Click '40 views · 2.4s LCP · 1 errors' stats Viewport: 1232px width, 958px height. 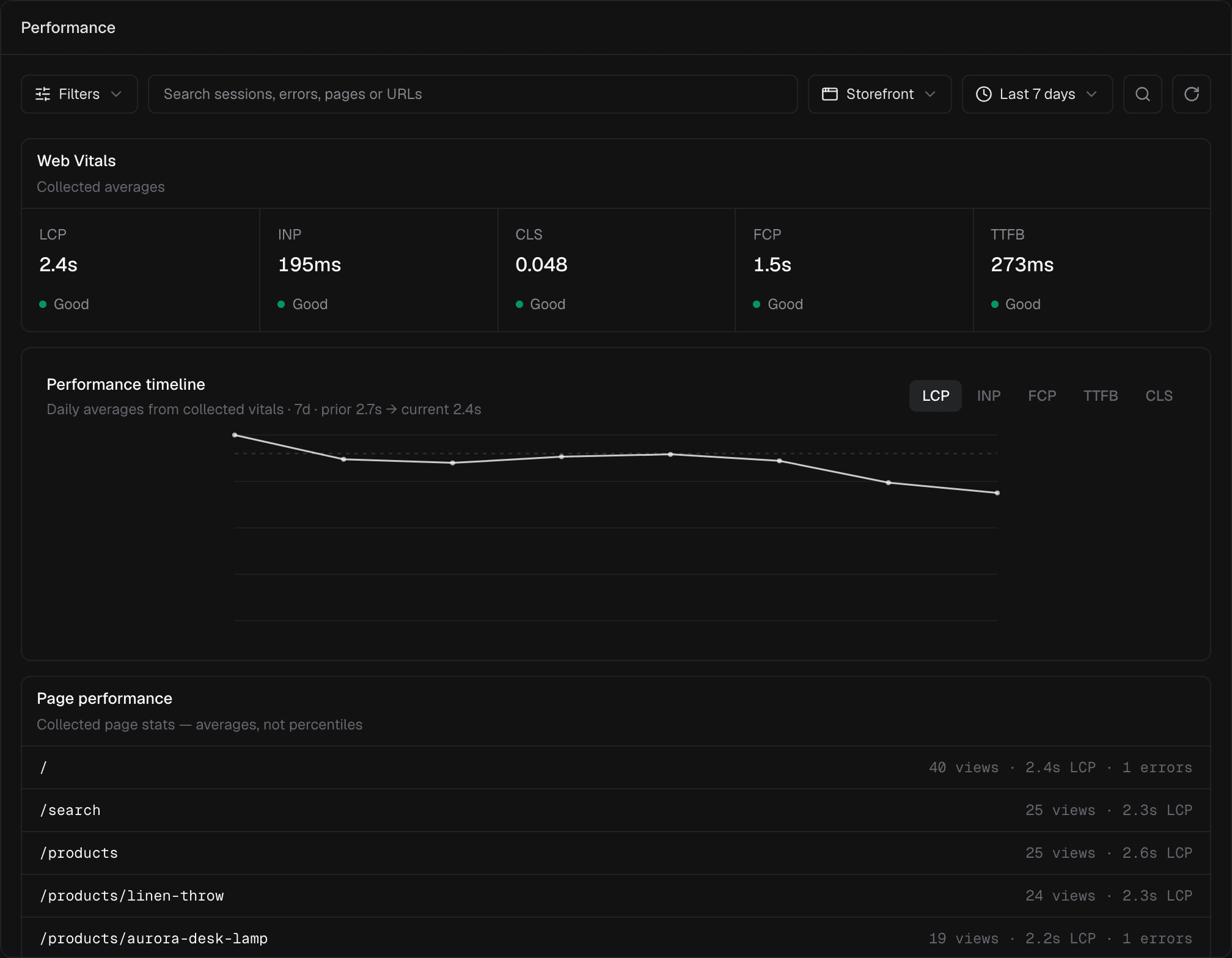[1060, 767]
